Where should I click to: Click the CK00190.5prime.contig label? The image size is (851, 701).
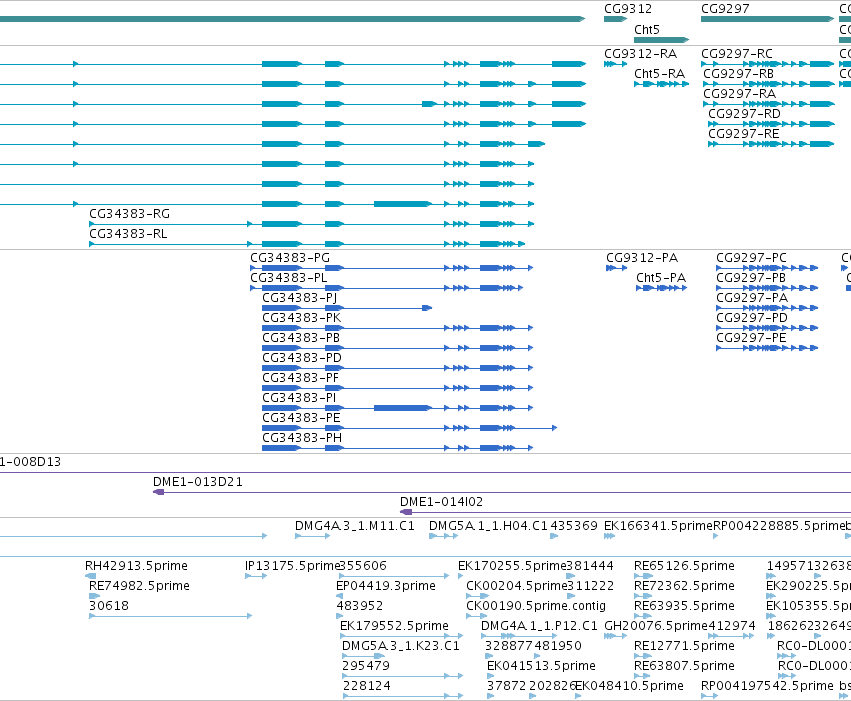tap(536, 606)
